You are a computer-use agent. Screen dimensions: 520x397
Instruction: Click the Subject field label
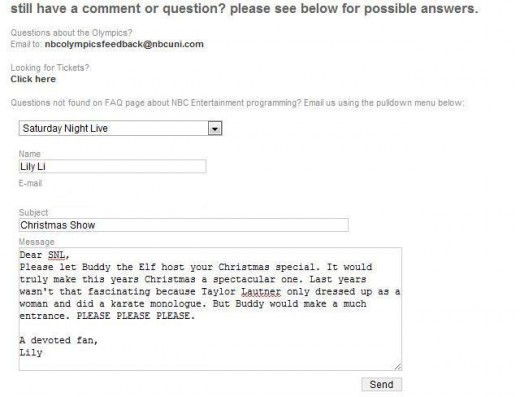pyautogui.click(x=33, y=213)
